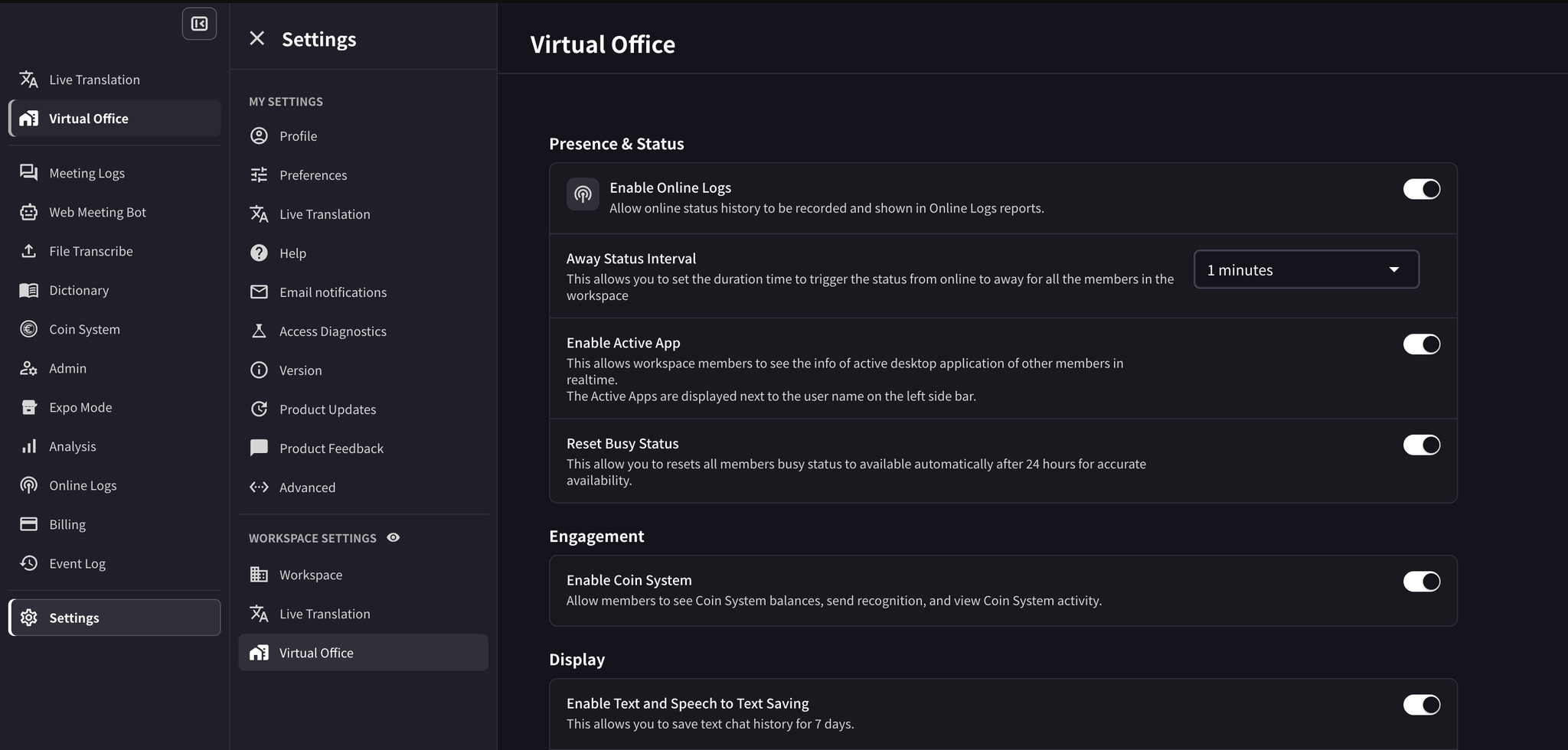1568x750 pixels.
Task: Open the Analysis page
Action: coord(115,446)
